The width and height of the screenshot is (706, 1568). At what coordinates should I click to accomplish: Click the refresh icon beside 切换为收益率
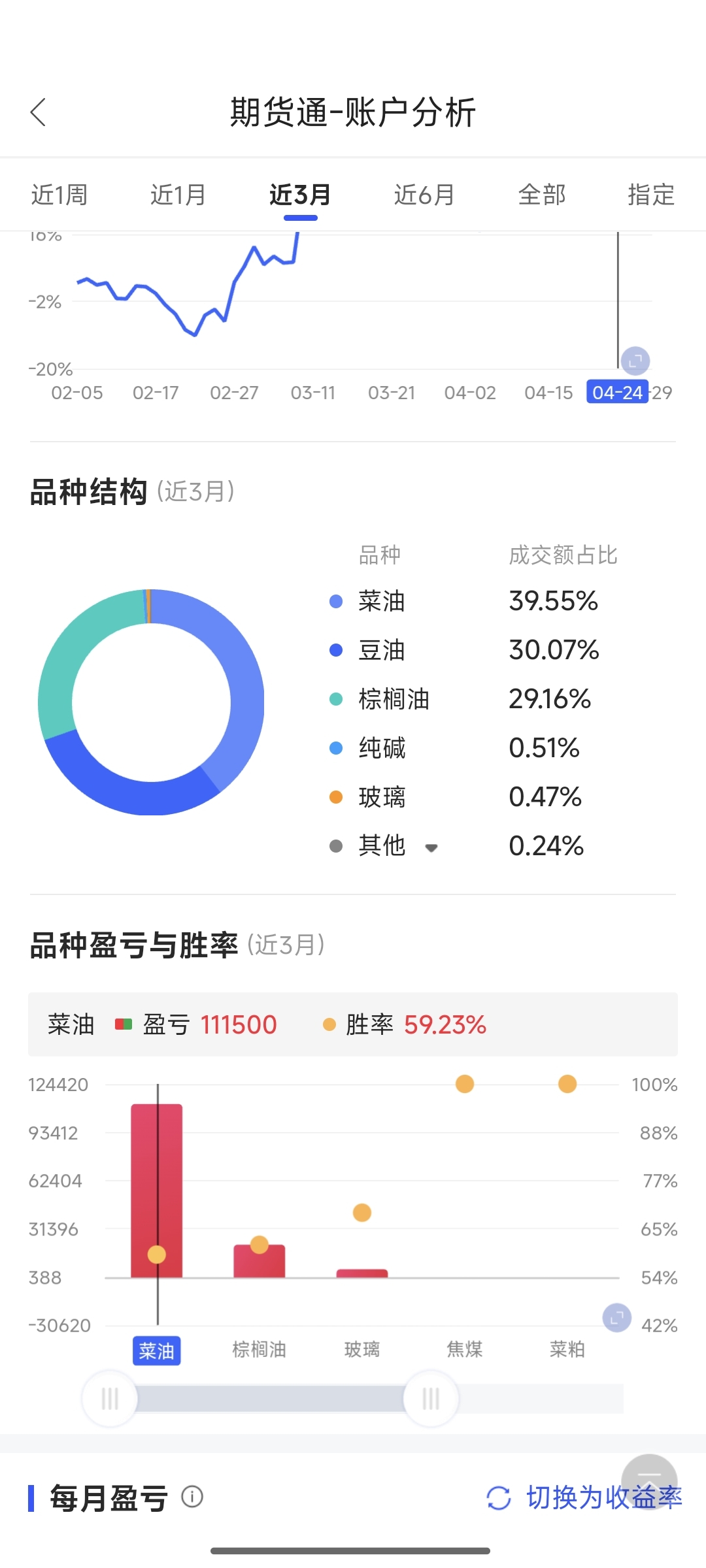pyautogui.click(x=499, y=1497)
